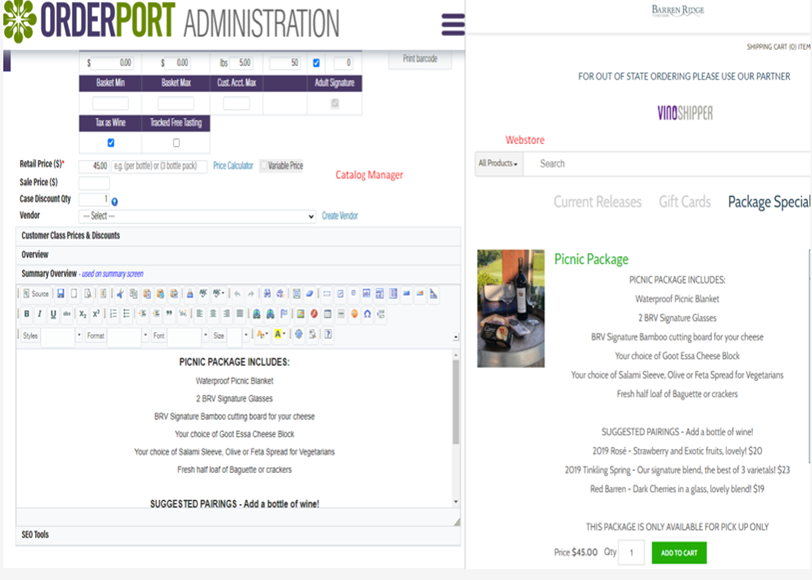Toggle Strikethrough formatting

click(x=67, y=313)
